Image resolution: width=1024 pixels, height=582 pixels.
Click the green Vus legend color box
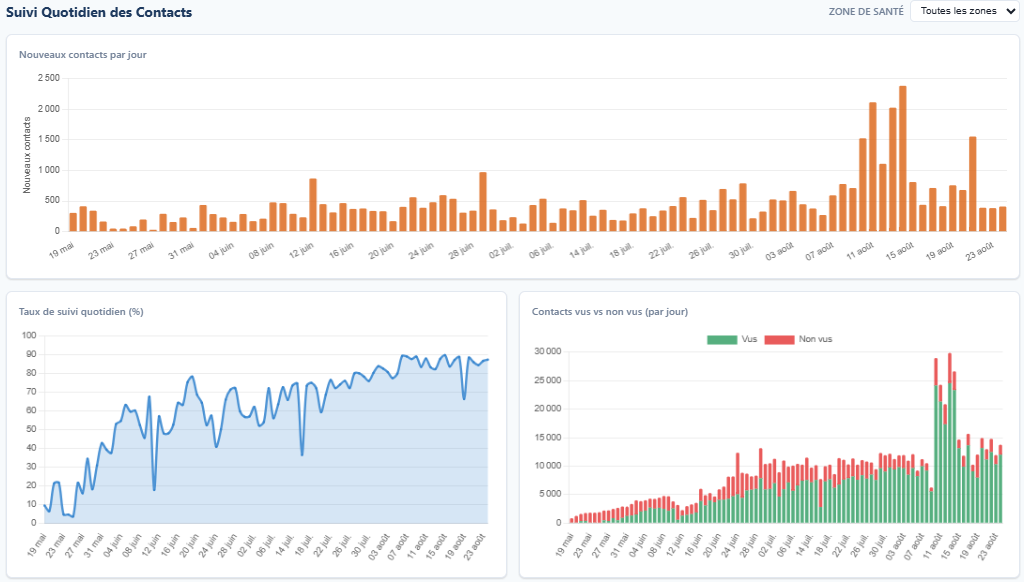pos(722,340)
